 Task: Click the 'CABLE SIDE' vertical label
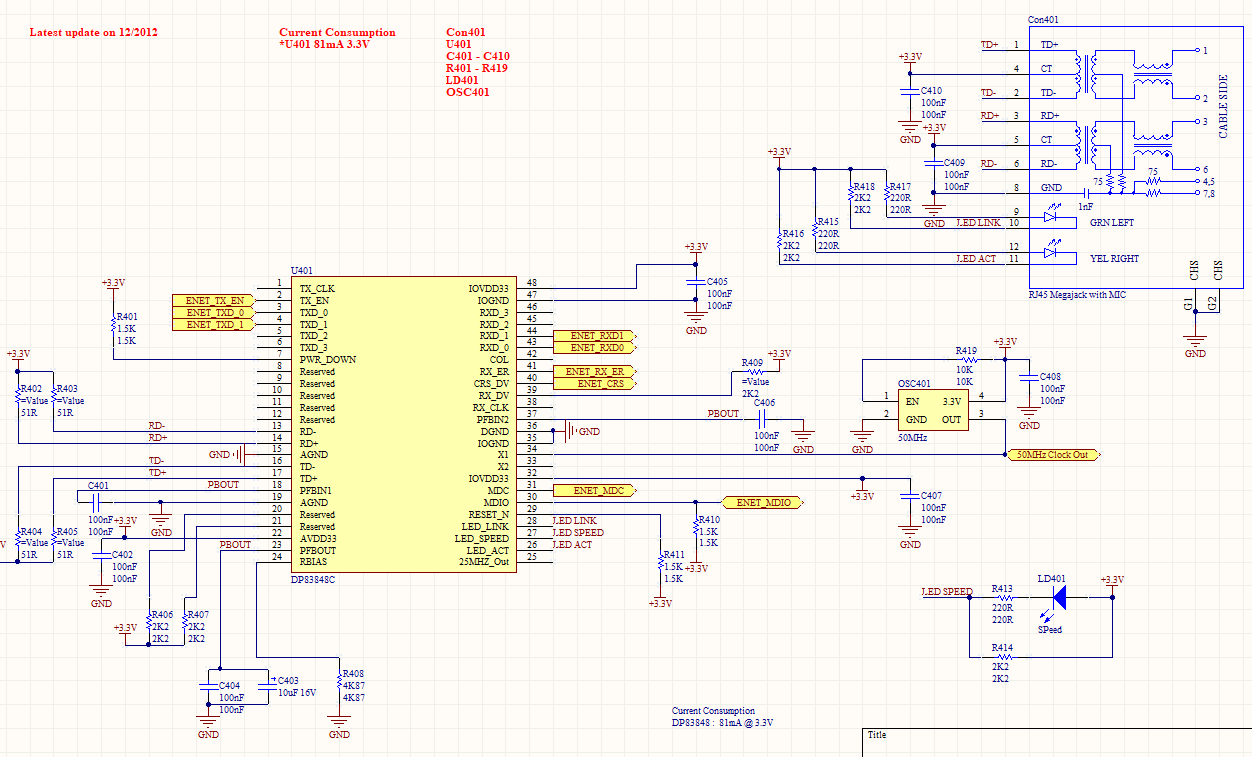[1223, 106]
